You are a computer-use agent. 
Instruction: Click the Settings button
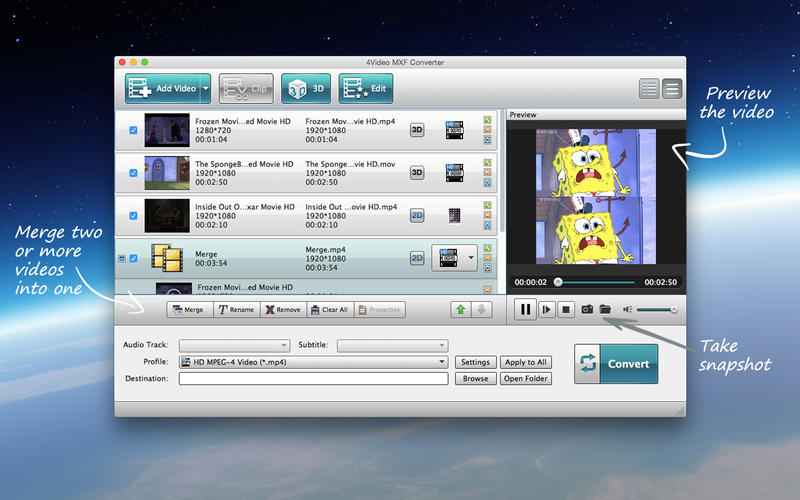[x=476, y=362]
